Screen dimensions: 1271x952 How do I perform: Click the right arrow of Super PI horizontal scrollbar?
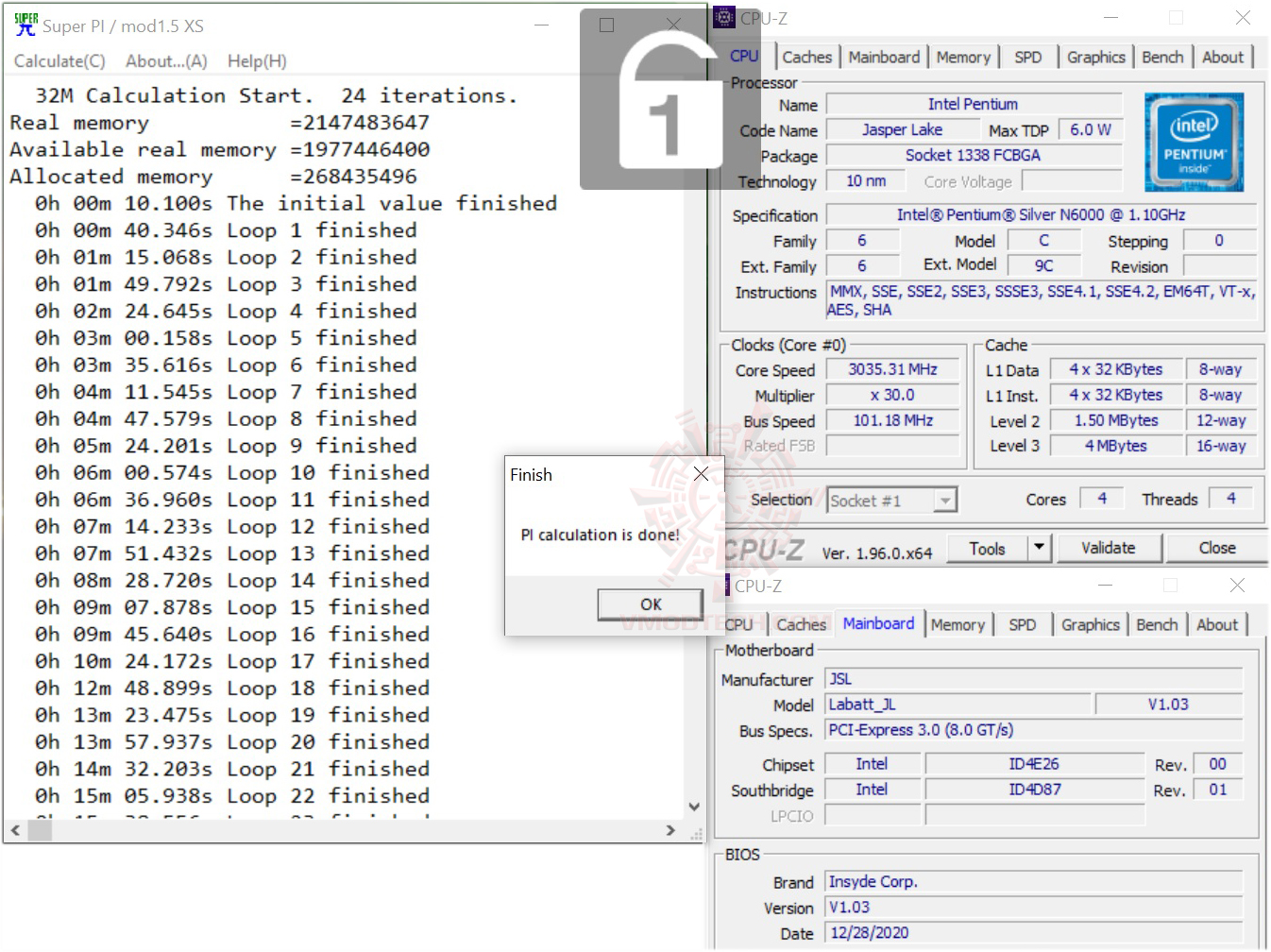pyautogui.click(x=670, y=830)
